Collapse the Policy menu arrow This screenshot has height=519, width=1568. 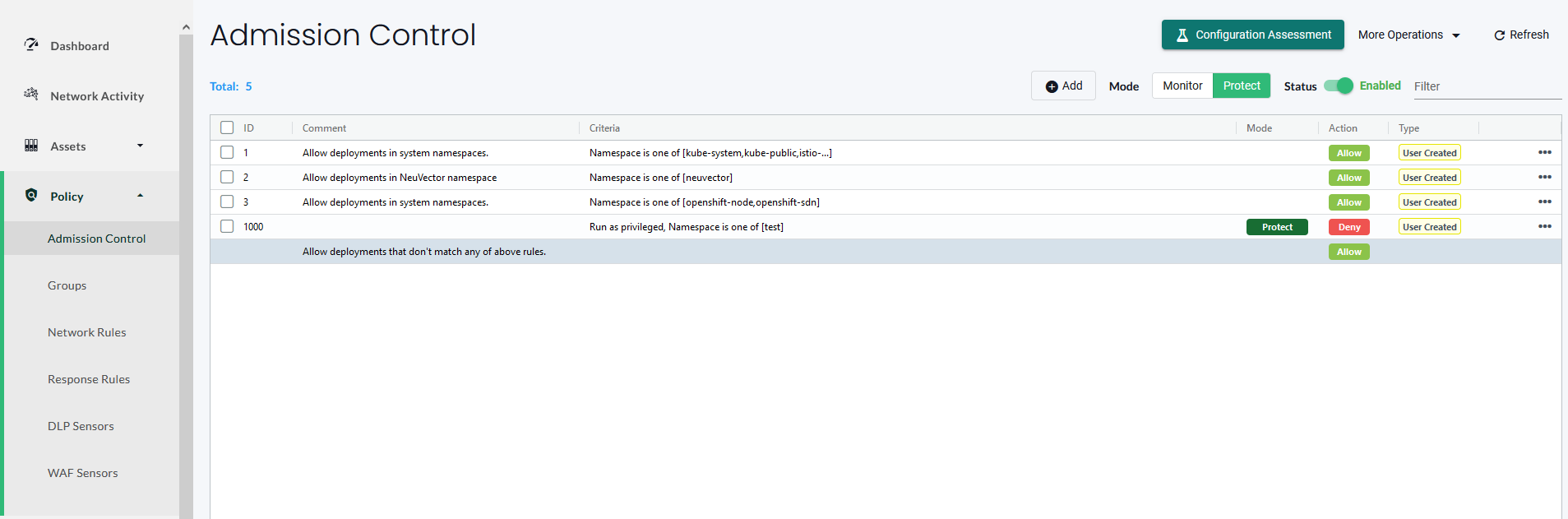pyautogui.click(x=140, y=196)
